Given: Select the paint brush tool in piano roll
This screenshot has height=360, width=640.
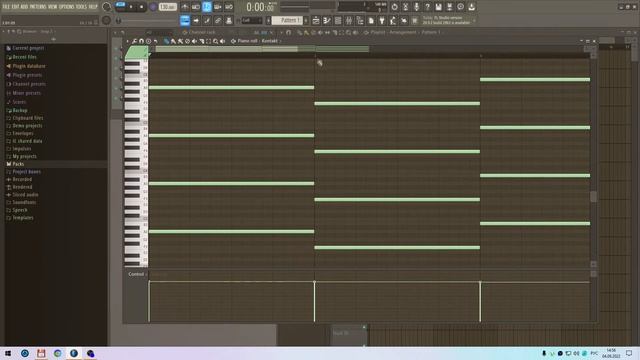Looking at the screenshot, I should (173, 41).
